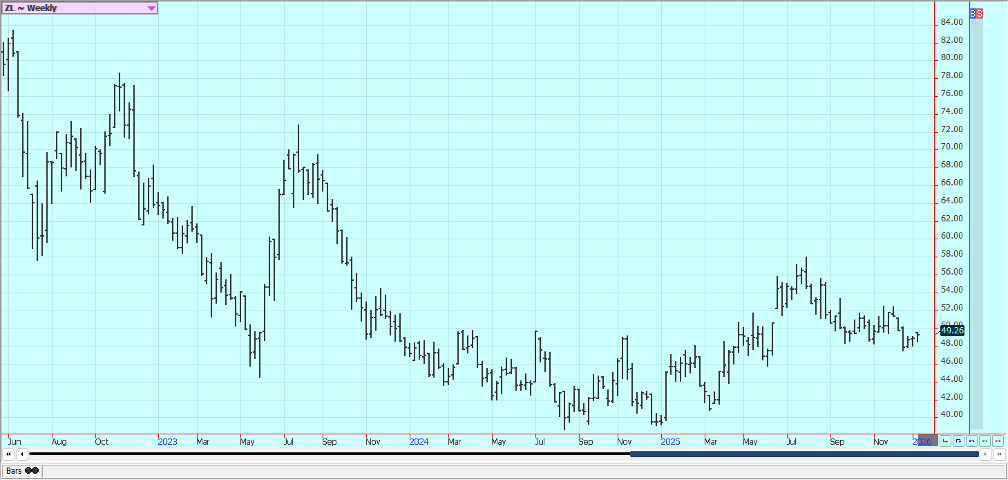Click the green horizontal line order icon
This screenshot has width=1008, height=480.
(x=984, y=440)
